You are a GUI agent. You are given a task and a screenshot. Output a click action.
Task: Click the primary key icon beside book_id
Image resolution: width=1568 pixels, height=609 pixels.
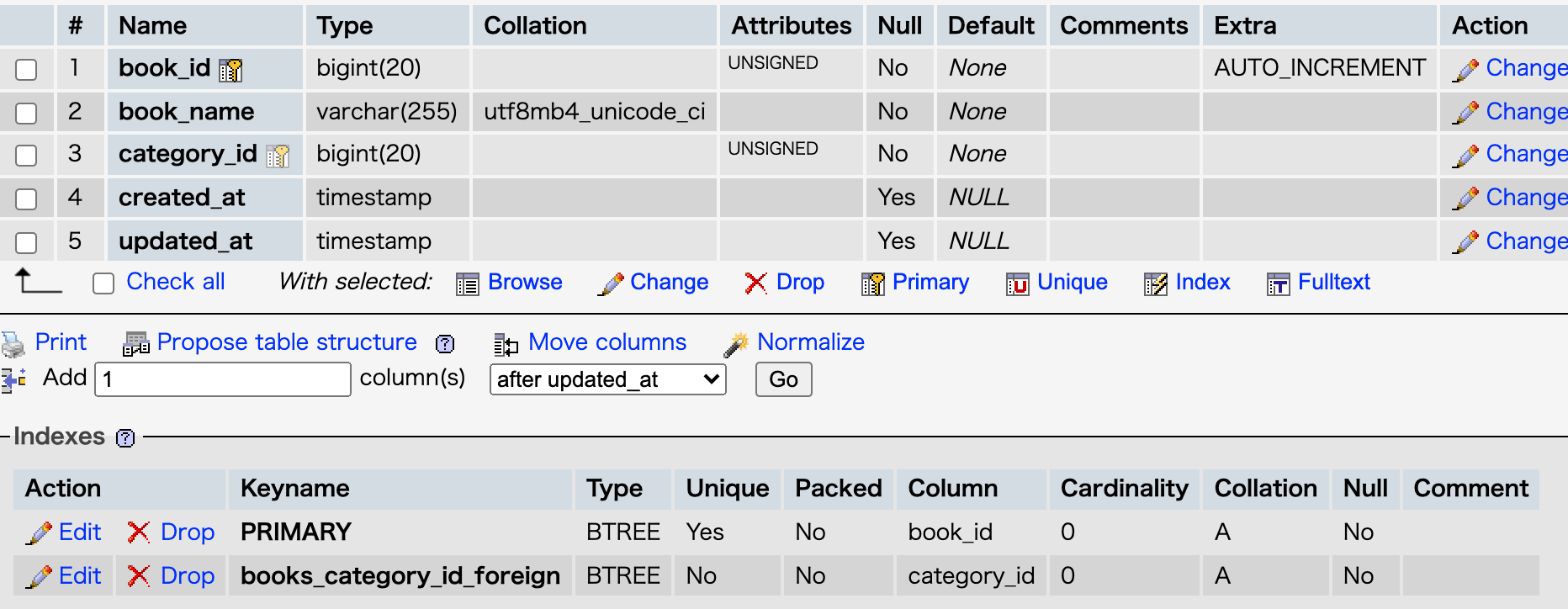(230, 70)
